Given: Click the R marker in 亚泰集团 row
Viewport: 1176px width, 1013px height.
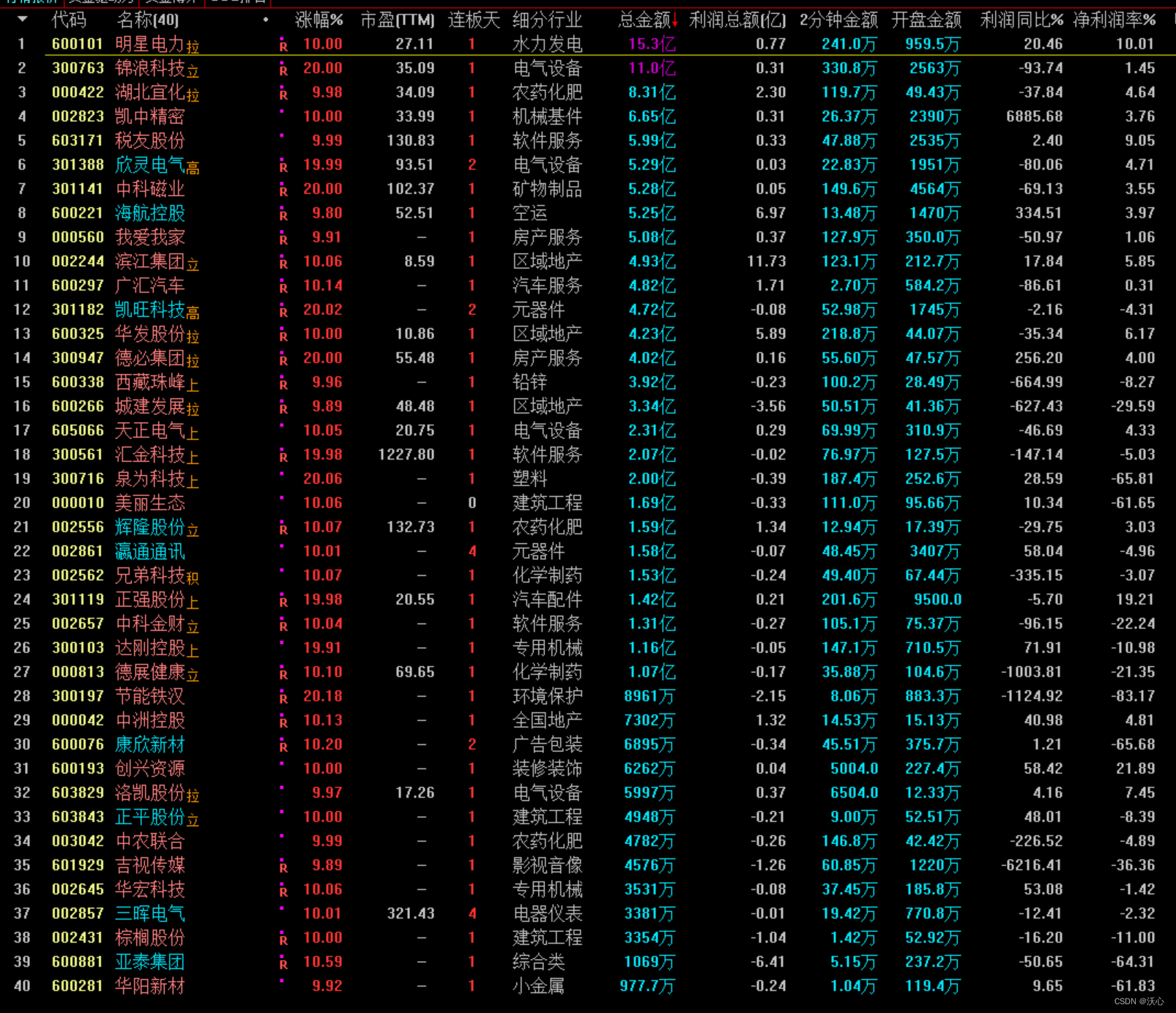Looking at the screenshot, I should coord(283,964).
